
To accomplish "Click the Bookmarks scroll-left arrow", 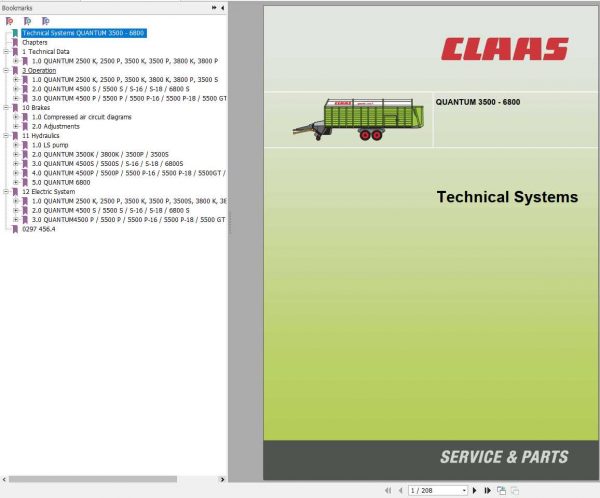I will pos(4,479).
